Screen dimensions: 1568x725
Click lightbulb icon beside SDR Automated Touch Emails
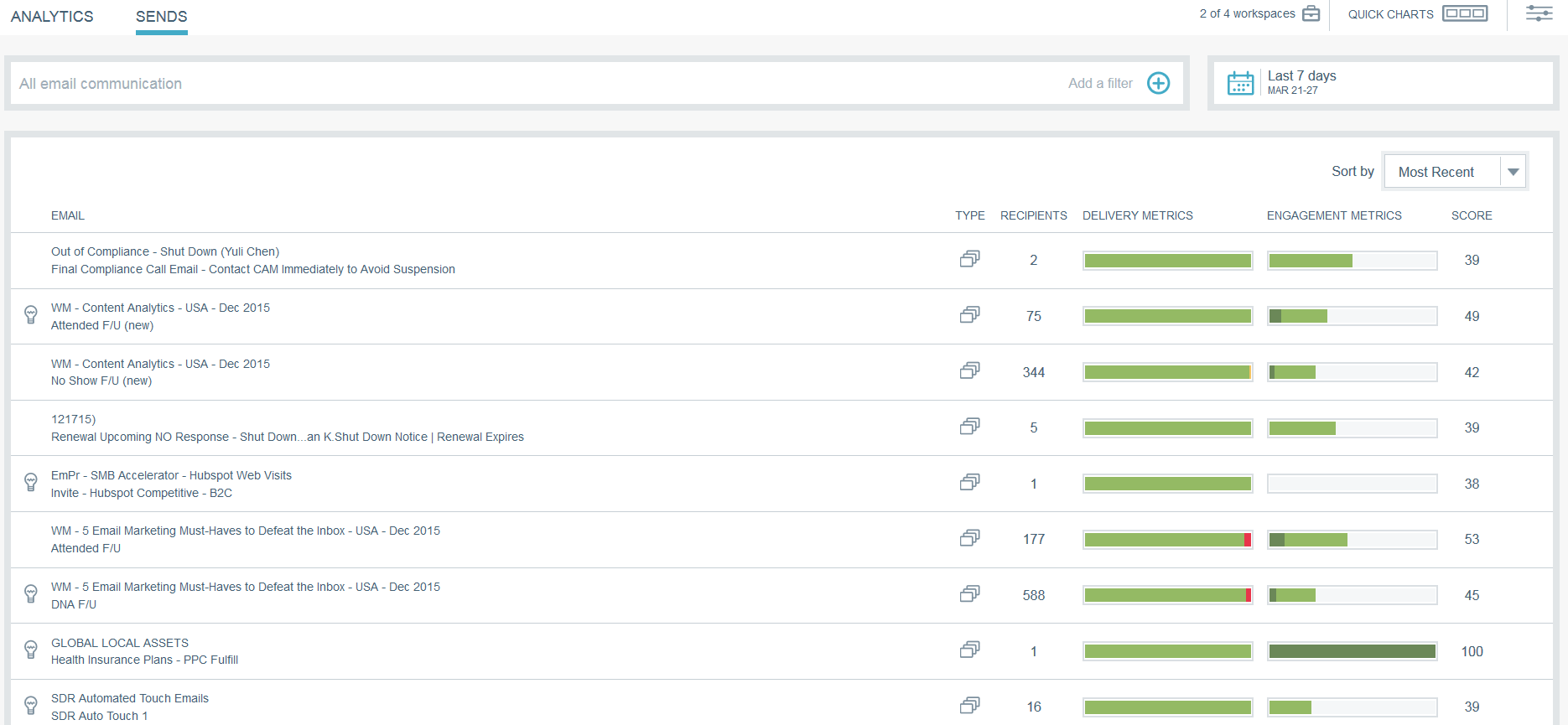[31, 705]
